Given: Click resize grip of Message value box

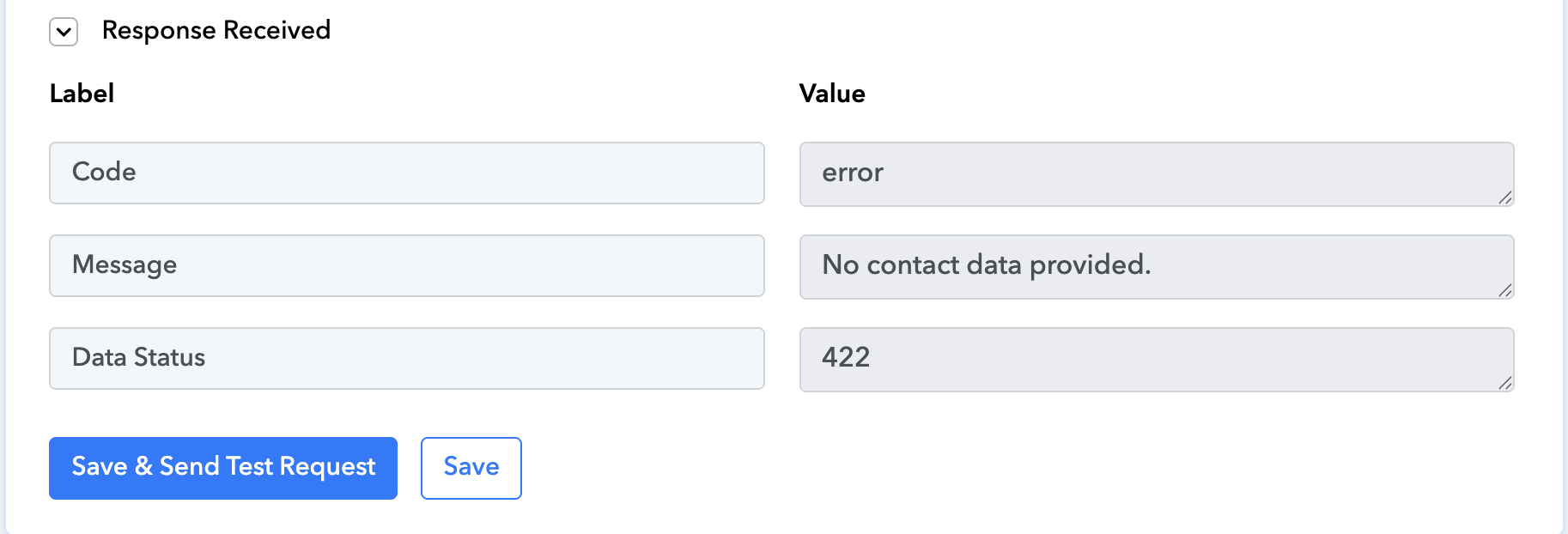Looking at the screenshot, I should (x=1504, y=290).
